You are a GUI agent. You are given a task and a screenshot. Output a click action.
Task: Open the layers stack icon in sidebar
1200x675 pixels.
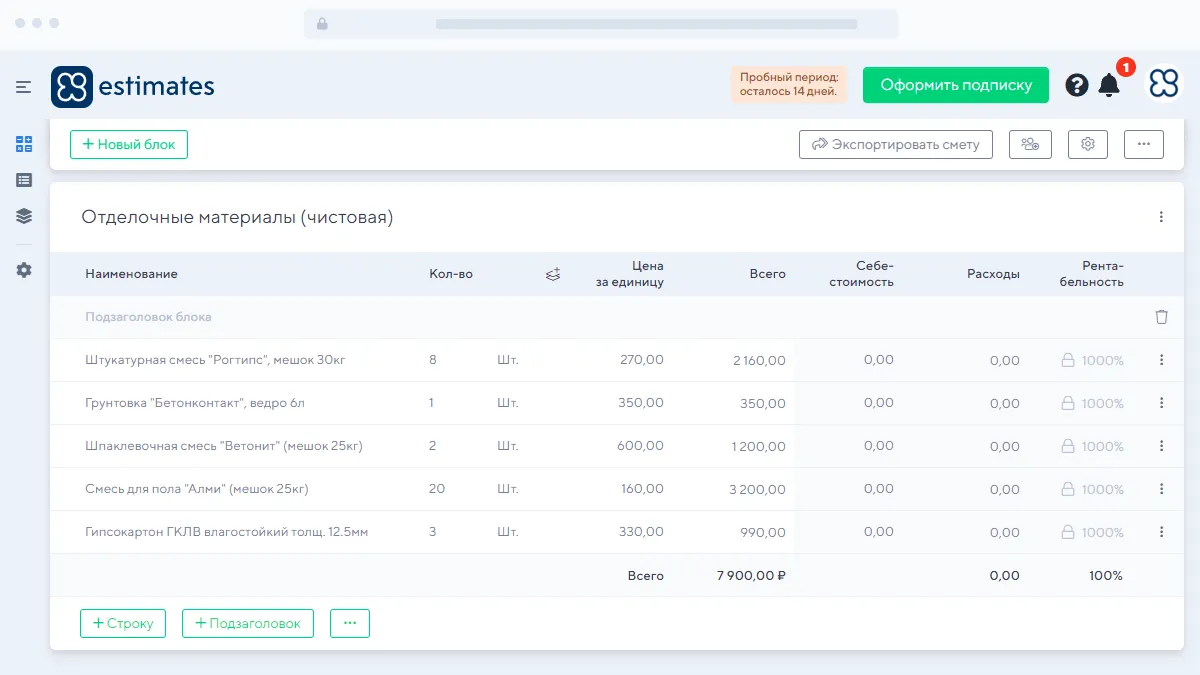(24, 216)
